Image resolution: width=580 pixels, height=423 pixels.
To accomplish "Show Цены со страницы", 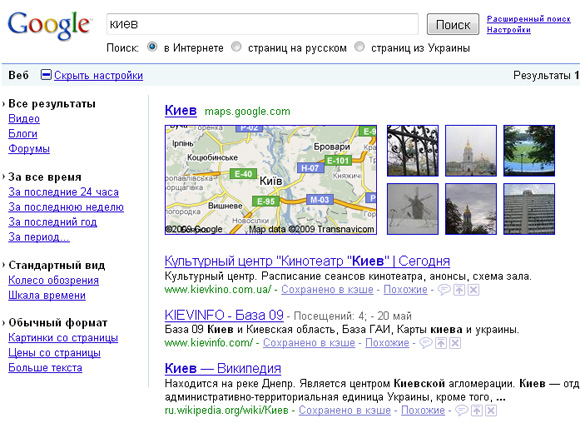I will [x=54, y=353].
